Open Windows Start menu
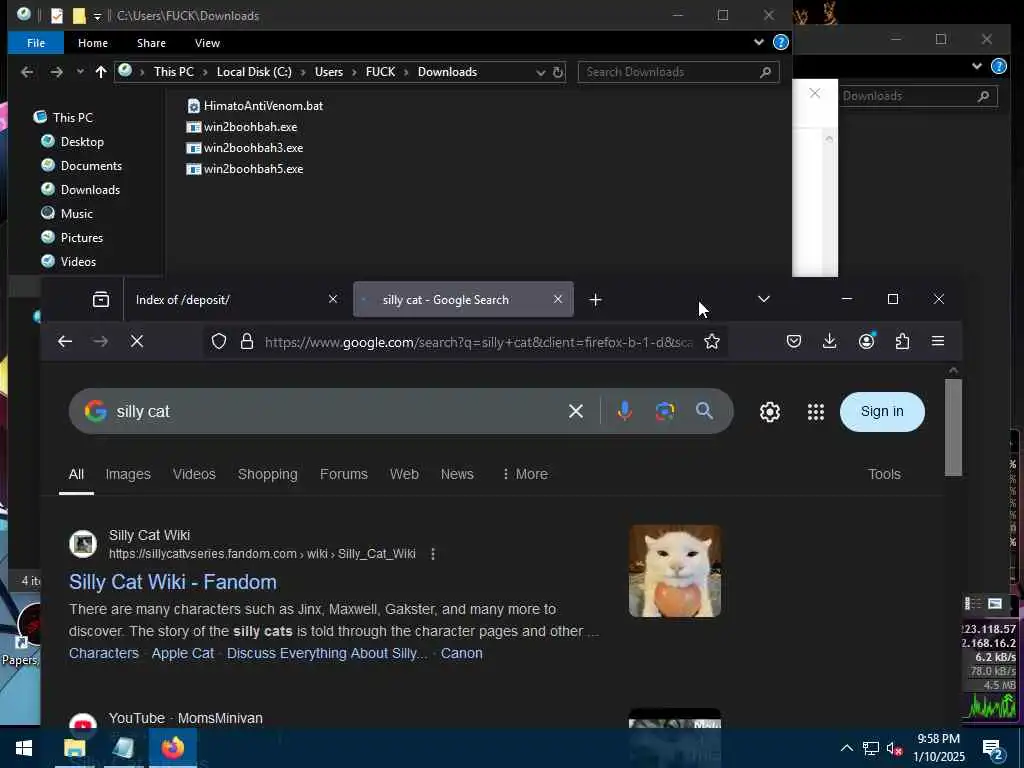Viewport: 1024px width, 768px height. point(24,748)
